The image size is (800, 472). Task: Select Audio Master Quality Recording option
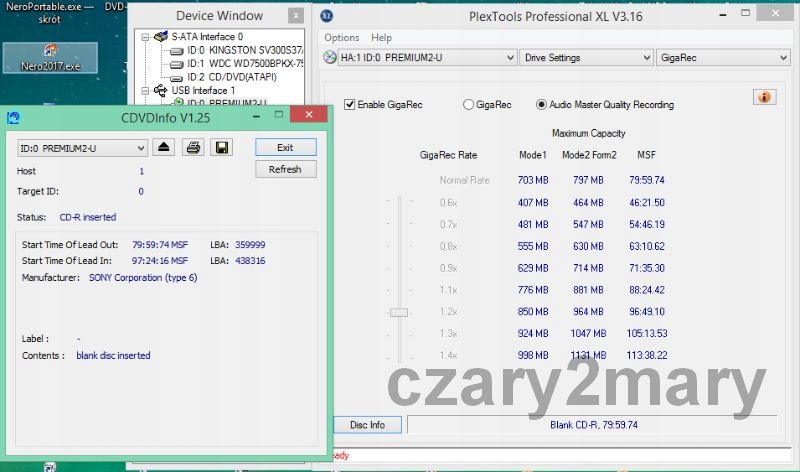point(541,105)
